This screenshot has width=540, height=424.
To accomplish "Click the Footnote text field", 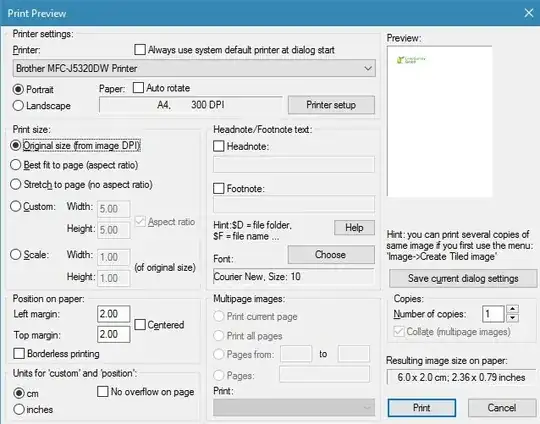I will click(x=294, y=204).
